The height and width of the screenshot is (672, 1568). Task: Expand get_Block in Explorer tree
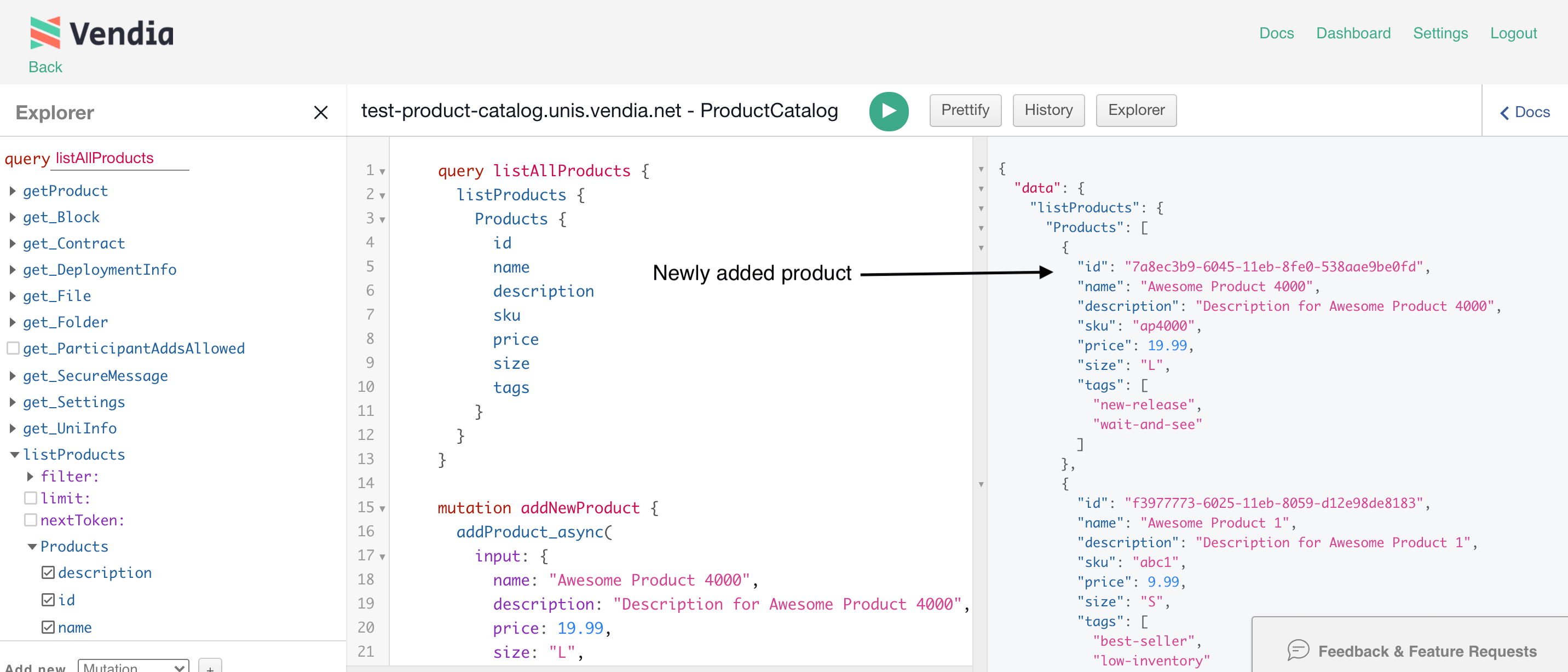(x=12, y=217)
